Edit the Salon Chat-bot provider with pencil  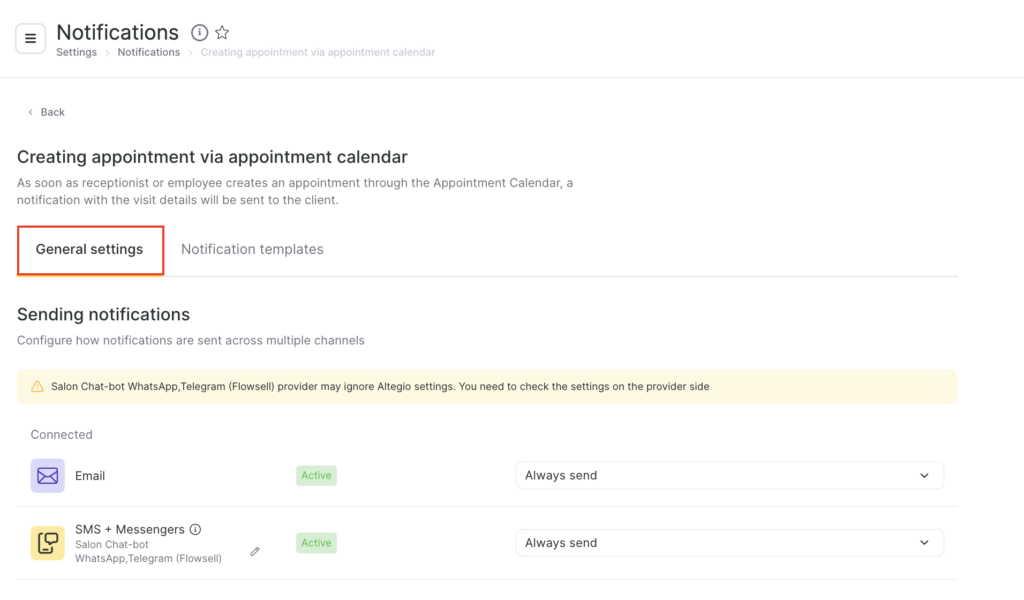coord(255,551)
